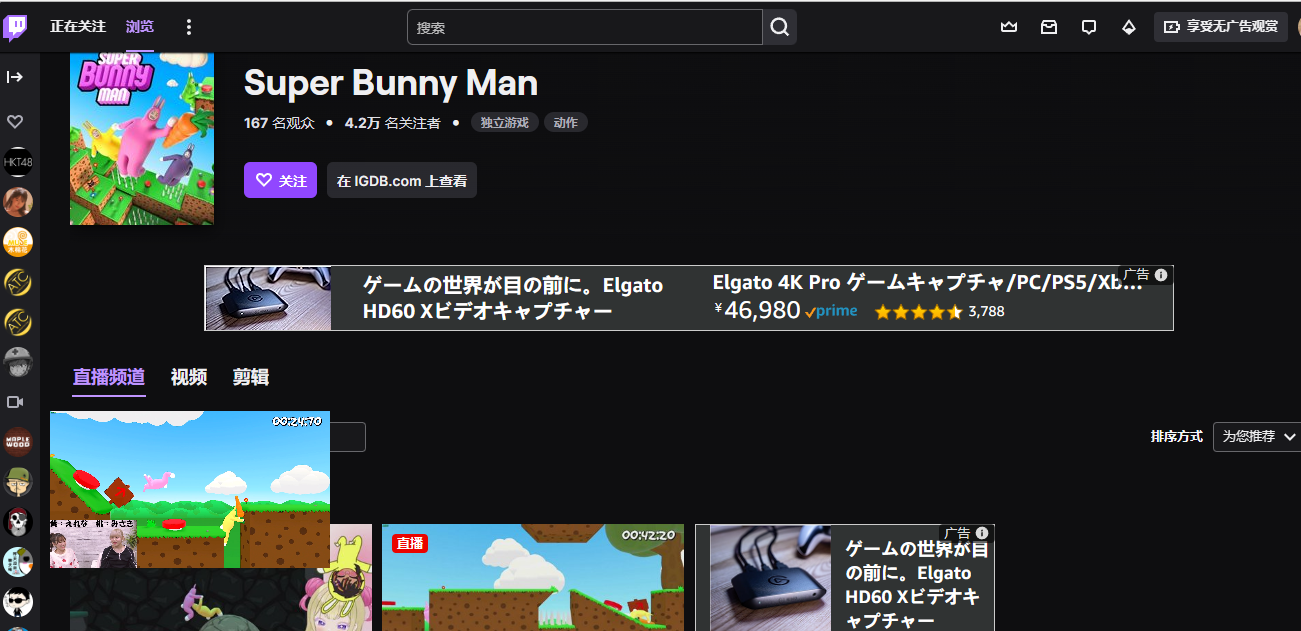
Task: Enable ad-free viewing via 享受无广告观赏
Action: point(1220,27)
